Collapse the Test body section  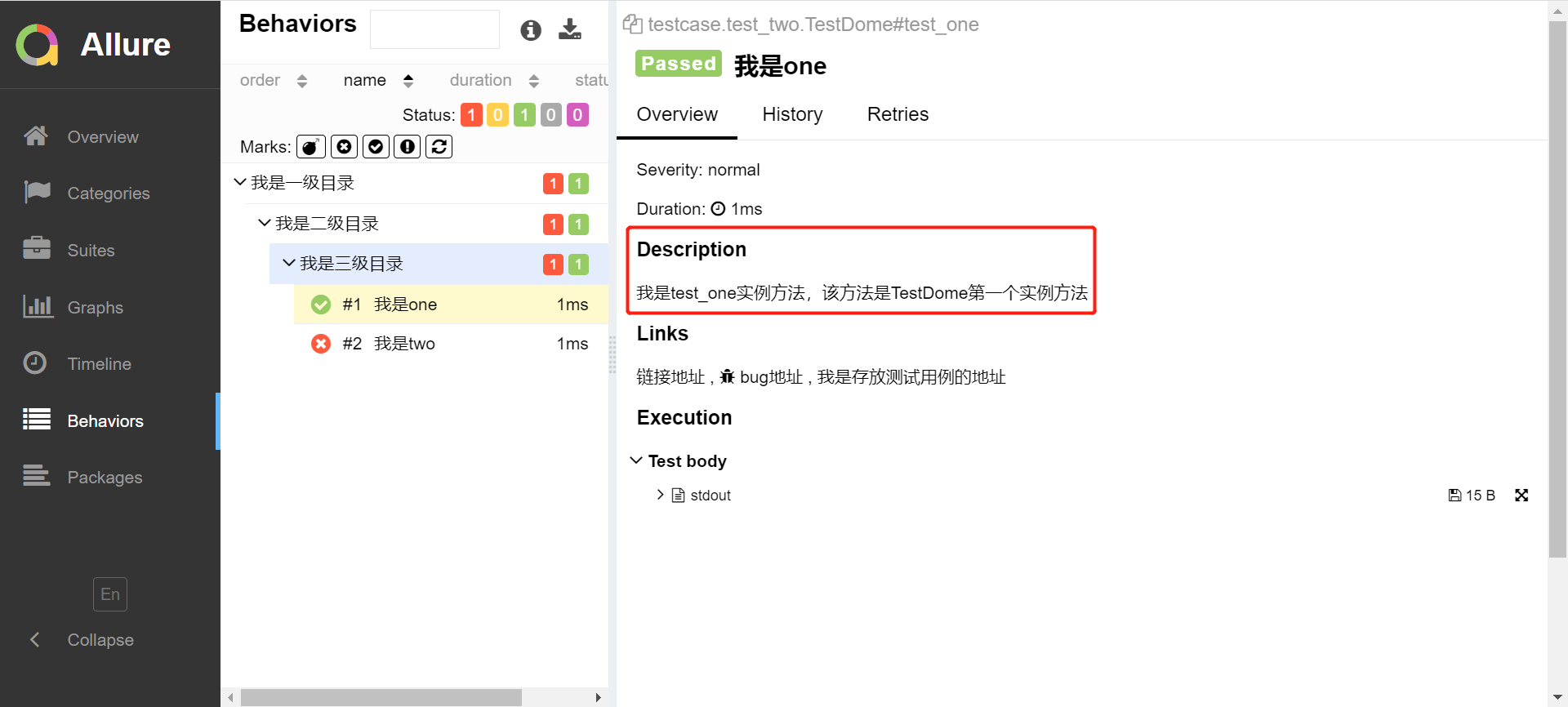point(636,460)
